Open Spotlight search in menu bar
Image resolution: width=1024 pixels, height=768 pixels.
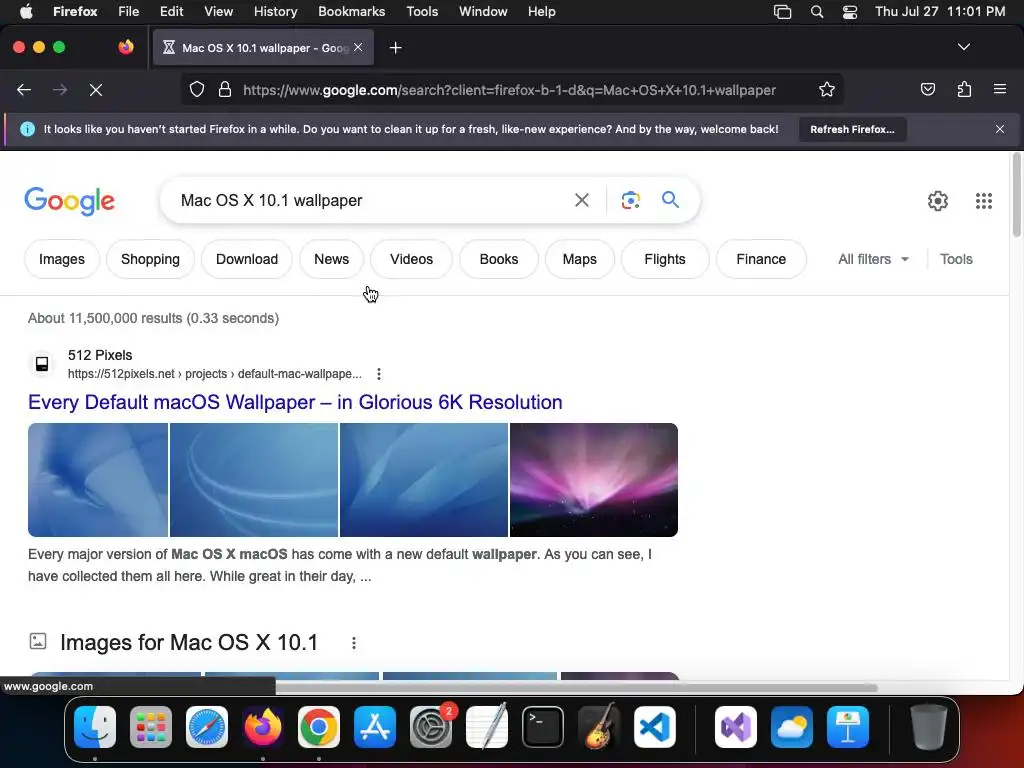(816, 12)
